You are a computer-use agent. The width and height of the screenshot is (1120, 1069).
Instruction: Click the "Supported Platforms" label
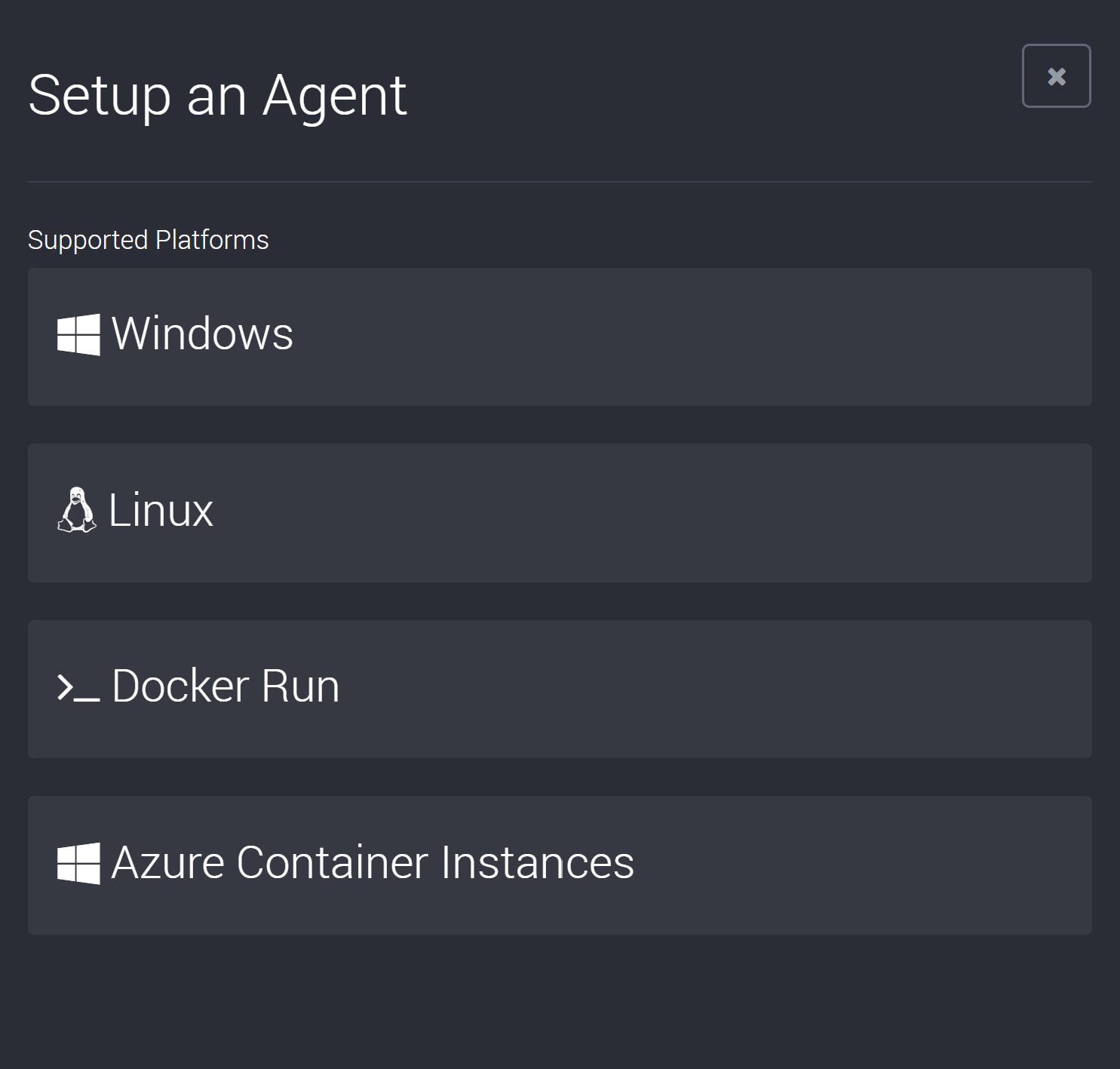[x=149, y=240]
